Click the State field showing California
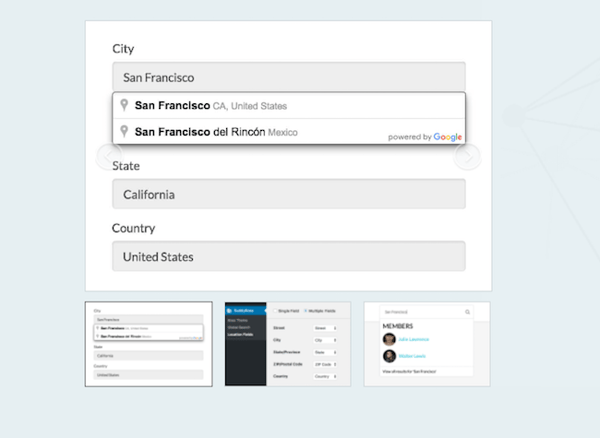This screenshot has height=438, width=600. tap(289, 194)
